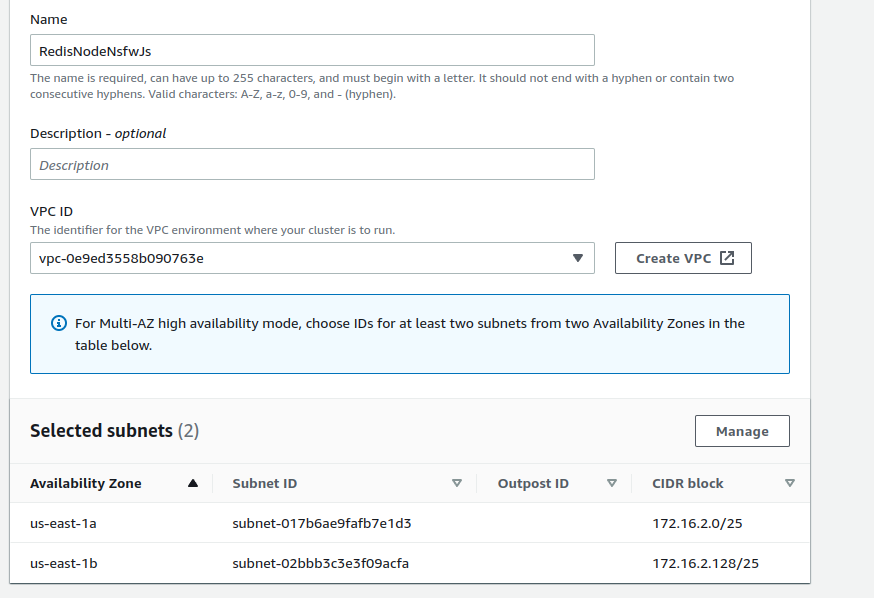The width and height of the screenshot is (874, 598).
Task: Click the CIDR block sort arrow icon
Action: pos(789,483)
